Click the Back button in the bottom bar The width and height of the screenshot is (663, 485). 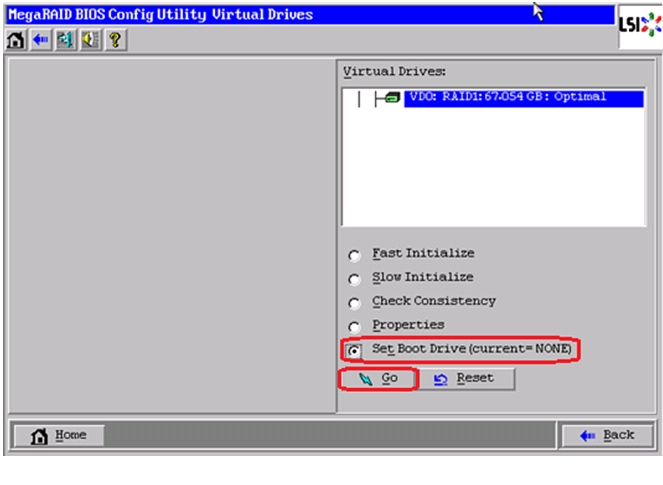607,435
